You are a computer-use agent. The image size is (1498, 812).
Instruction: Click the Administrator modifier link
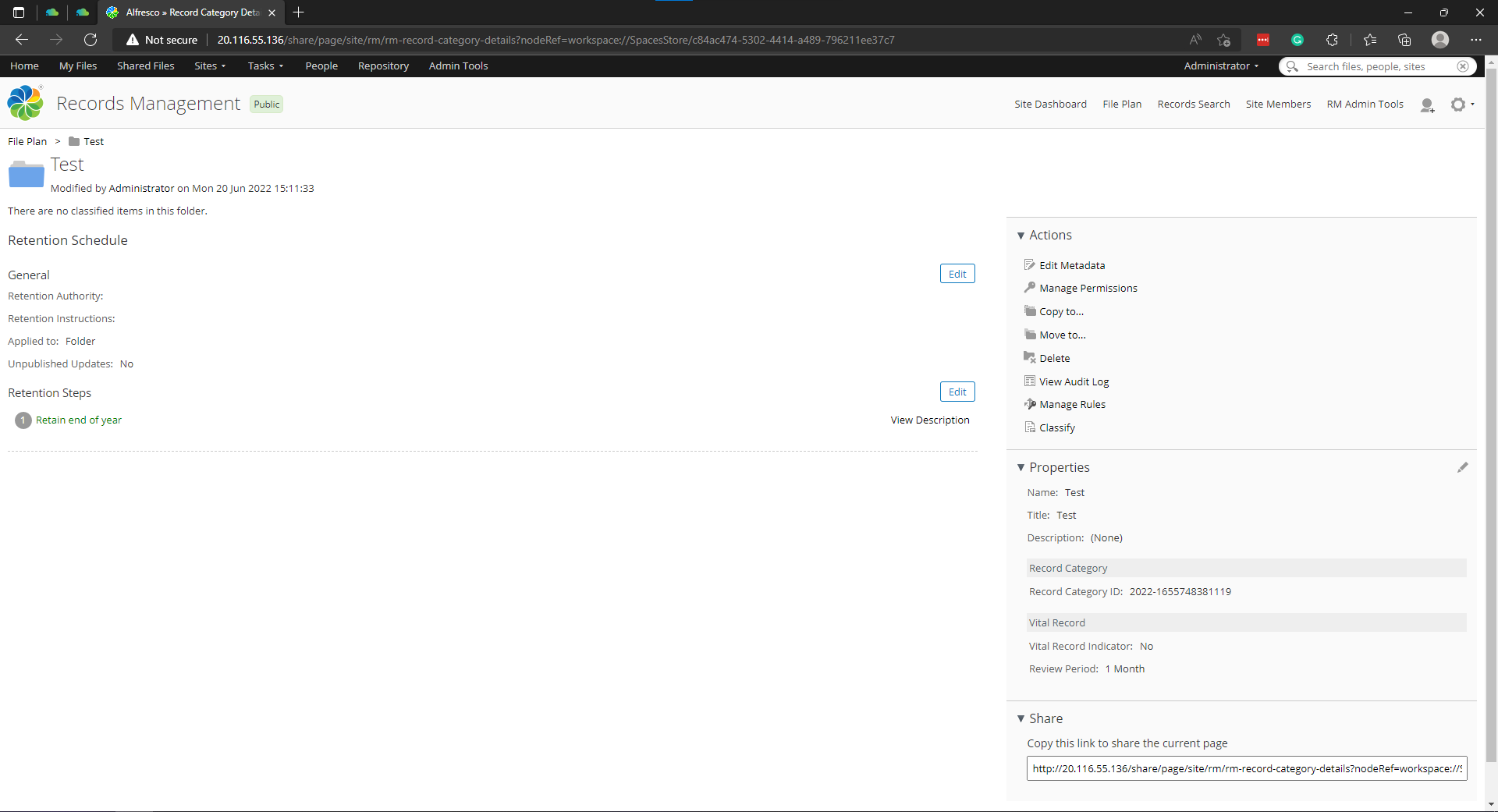point(141,188)
